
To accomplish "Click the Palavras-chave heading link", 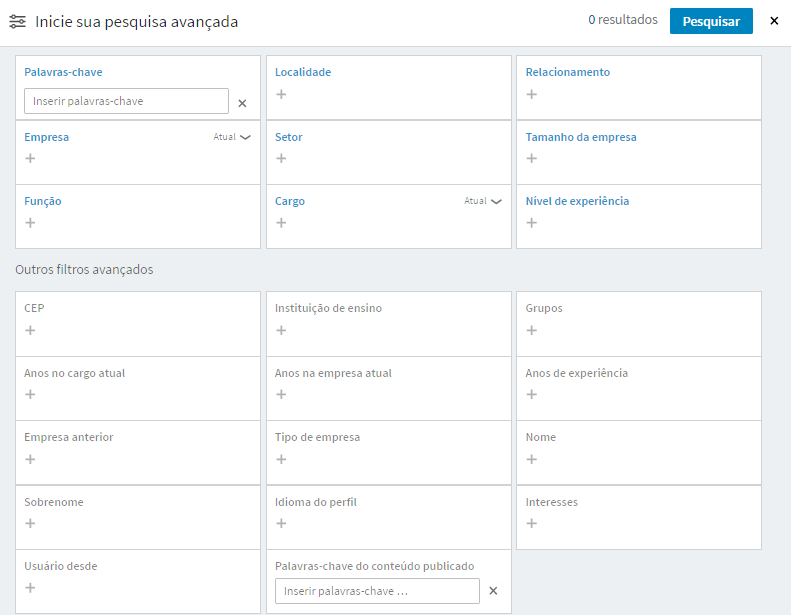I will click(x=63, y=72).
